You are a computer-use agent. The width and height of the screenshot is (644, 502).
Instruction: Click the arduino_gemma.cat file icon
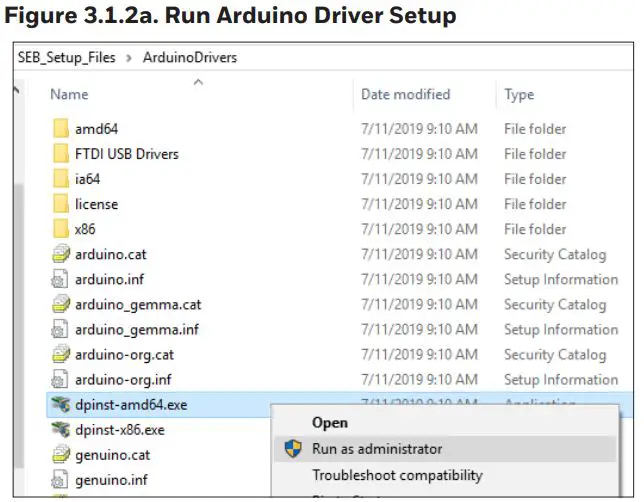(61, 304)
